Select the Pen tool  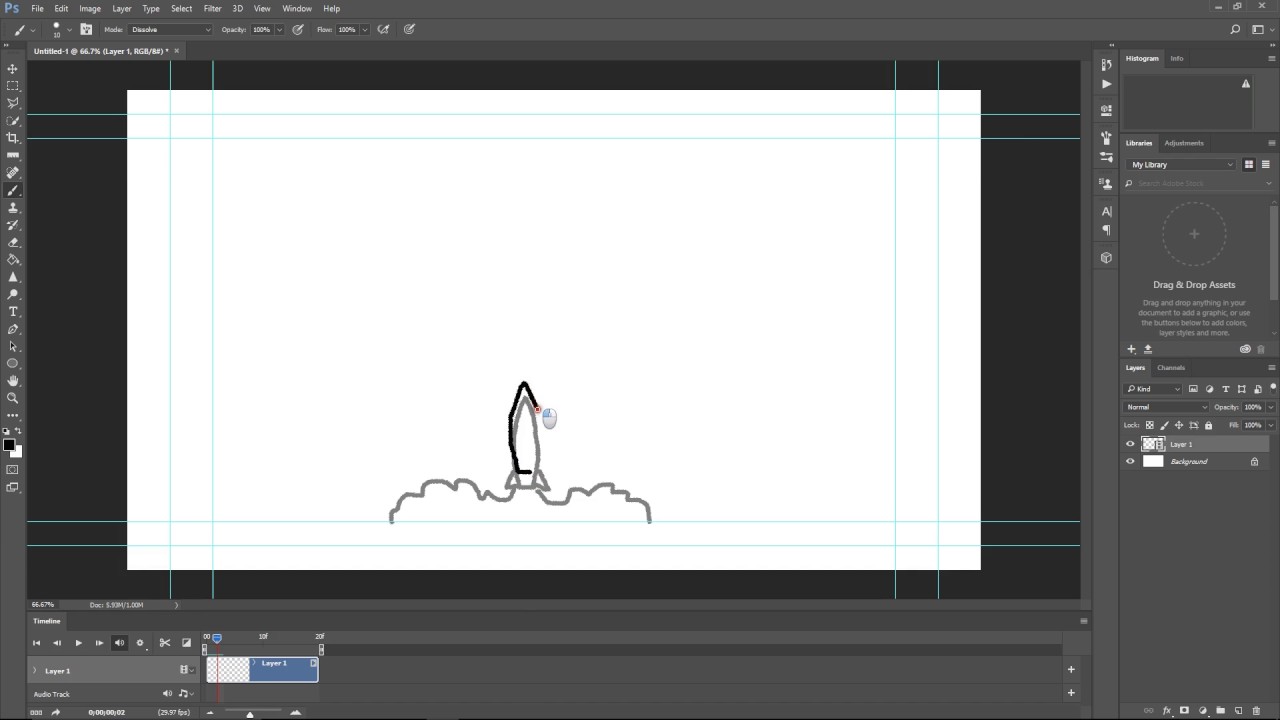[x=13, y=329]
